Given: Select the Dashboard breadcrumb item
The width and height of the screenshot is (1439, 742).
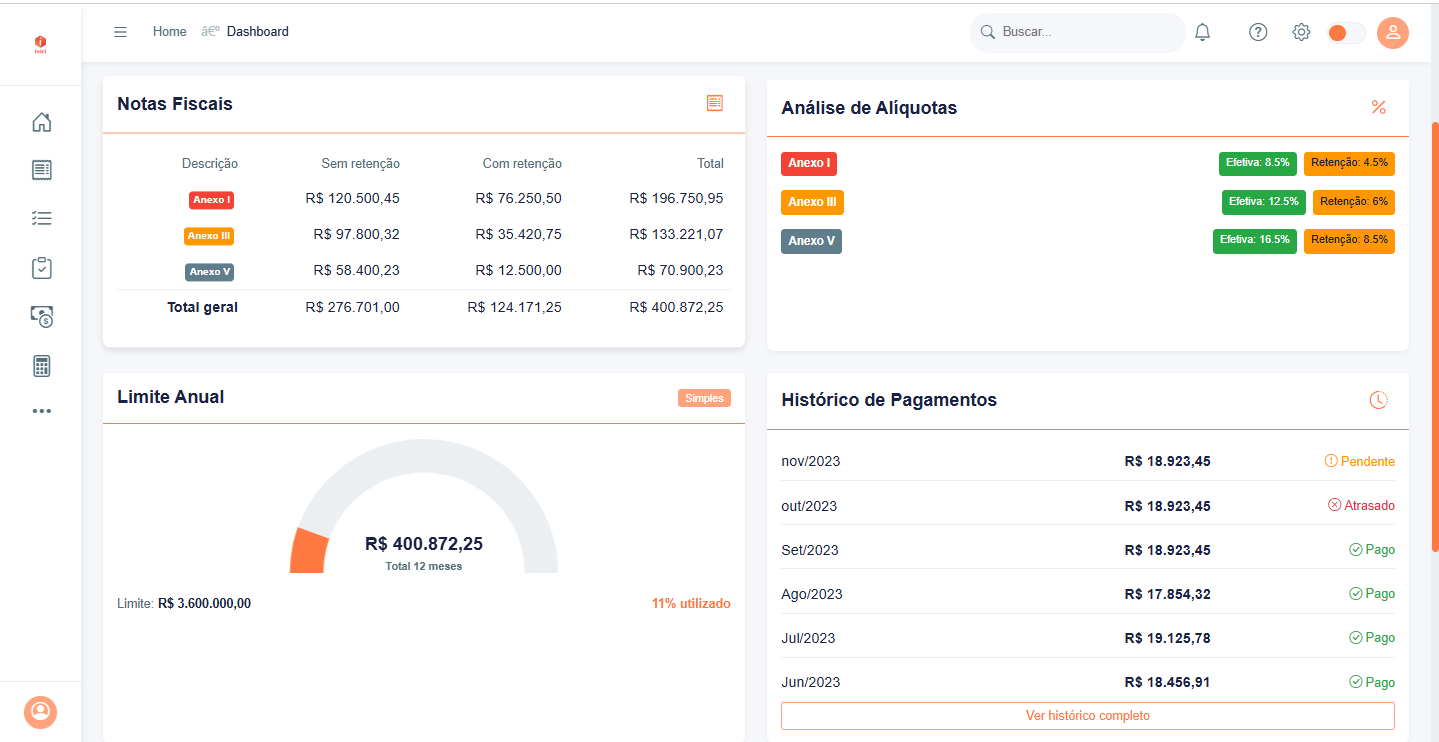Looking at the screenshot, I should (x=257, y=32).
